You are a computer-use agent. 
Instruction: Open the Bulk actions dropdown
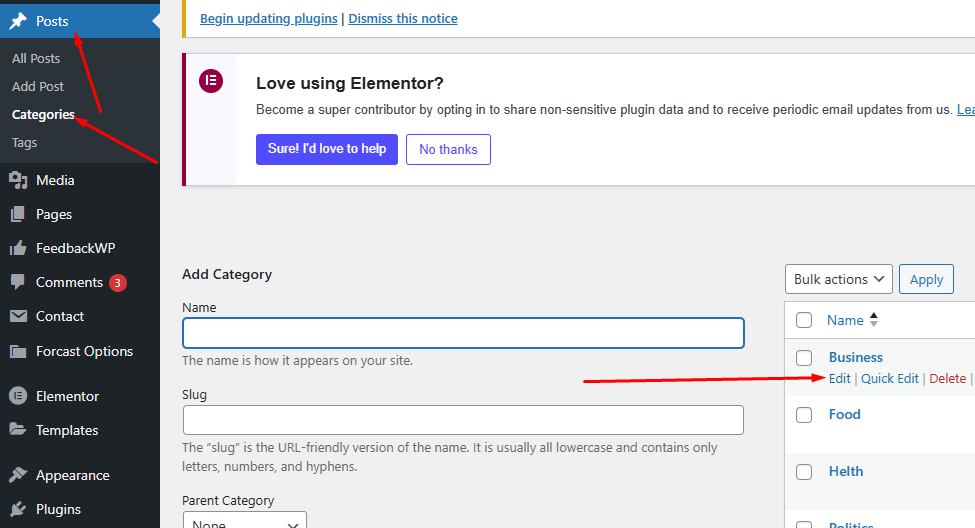tap(838, 279)
